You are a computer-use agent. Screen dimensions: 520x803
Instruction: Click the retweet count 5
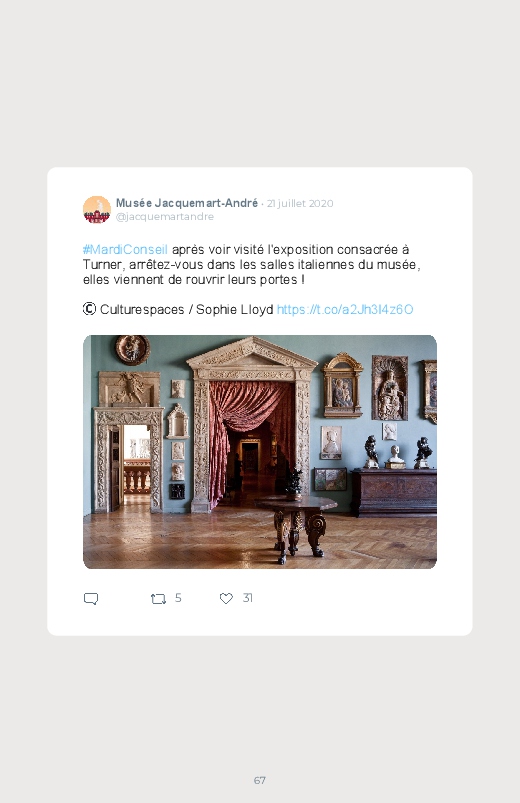178,598
